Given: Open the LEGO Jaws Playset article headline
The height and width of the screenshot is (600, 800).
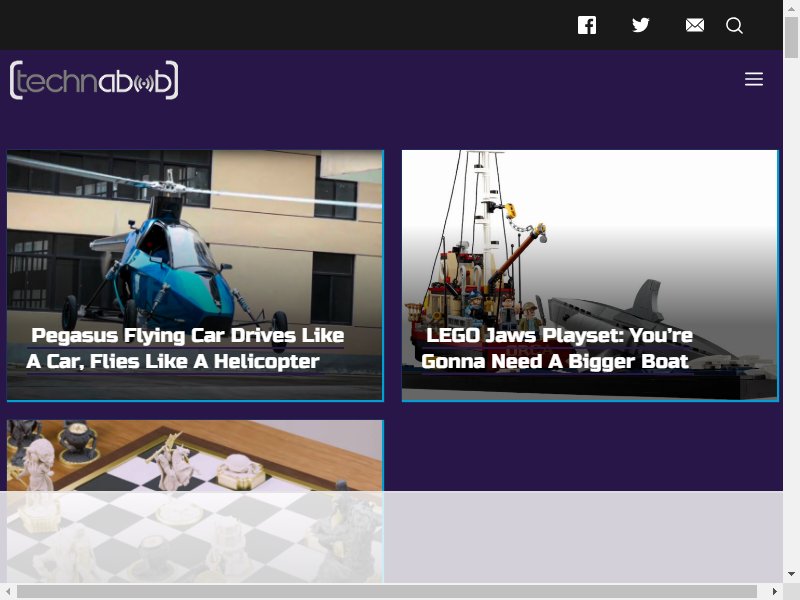Looking at the screenshot, I should [x=557, y=348].
